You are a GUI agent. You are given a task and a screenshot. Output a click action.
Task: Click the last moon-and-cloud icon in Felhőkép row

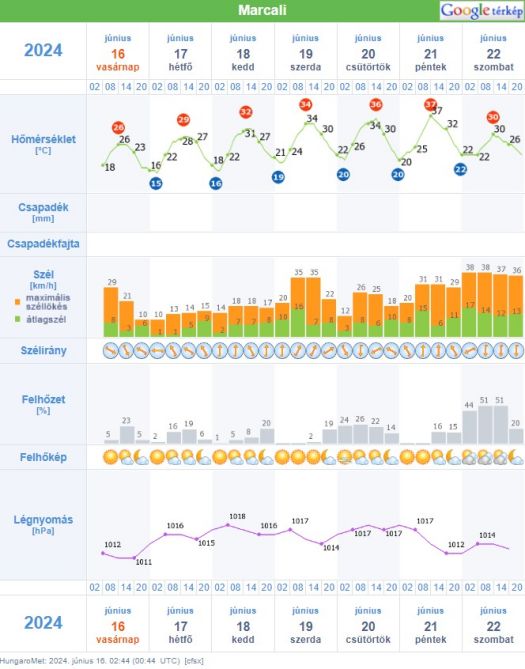click(x=516, y=457)
